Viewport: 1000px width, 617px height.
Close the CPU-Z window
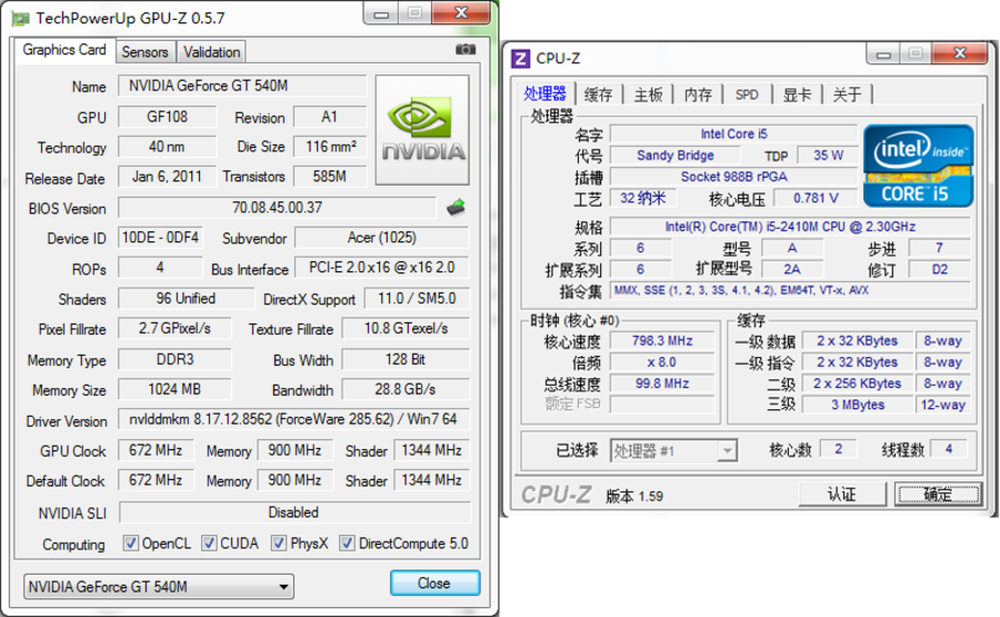[960, 54]
